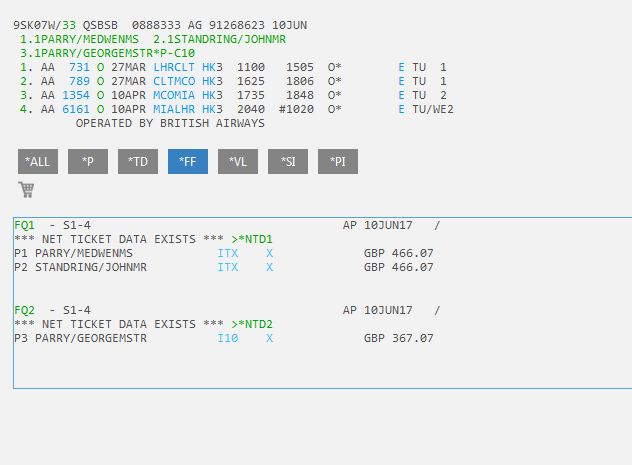Open the >*NTD1 net ticket data link
Image resolution: width=632 pixels, height=465 pixels.
252,239
